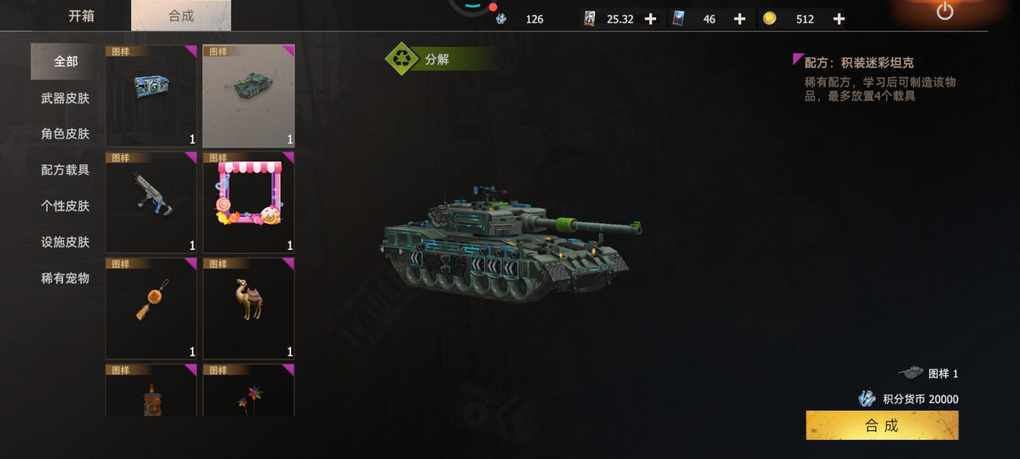Image resolution: width=1020 pixels, height=459 pixels.
Task: Select the rifle skin blueprint
Action: [151, 202]
